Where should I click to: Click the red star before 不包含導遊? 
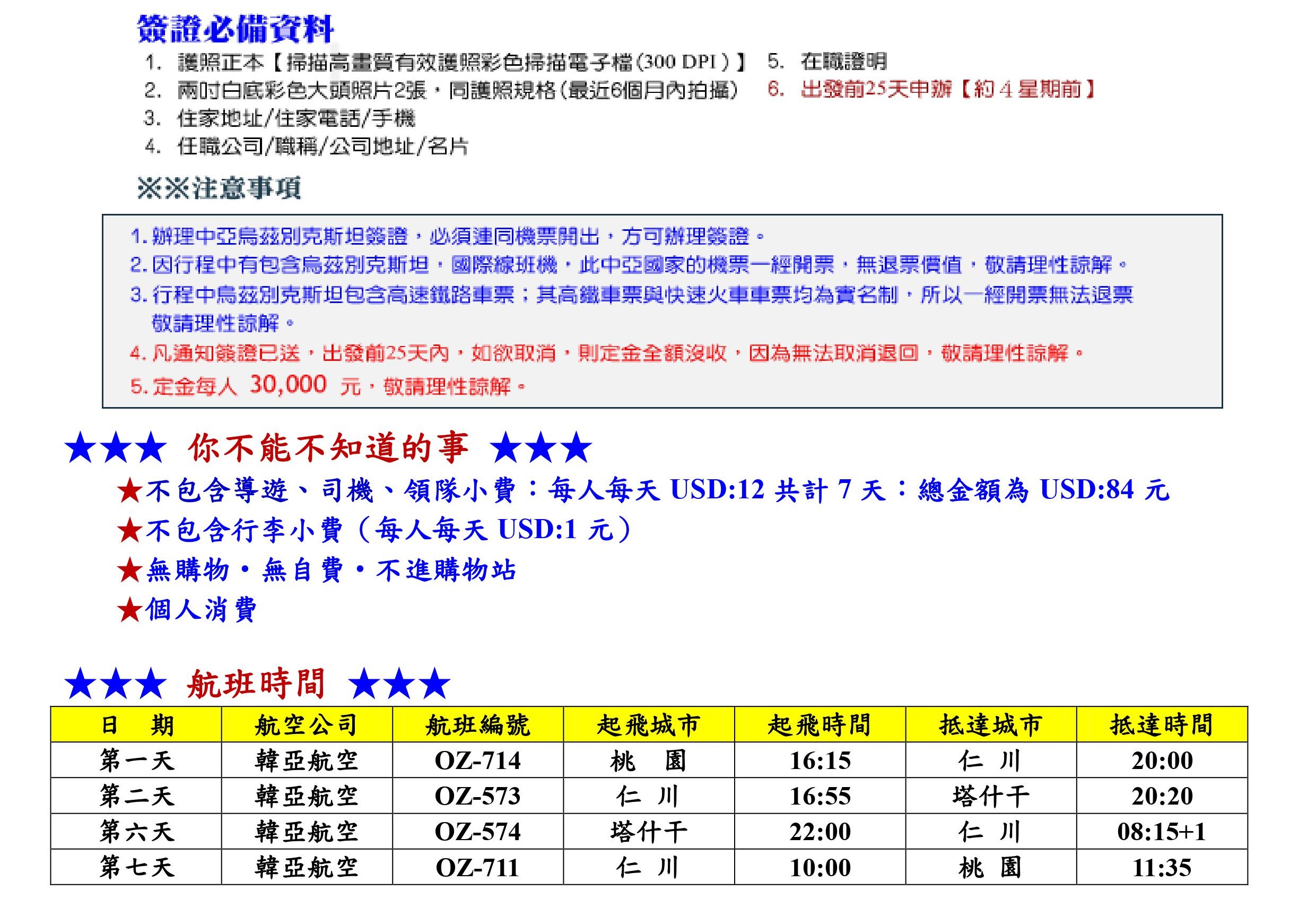(x=130, y=491)
